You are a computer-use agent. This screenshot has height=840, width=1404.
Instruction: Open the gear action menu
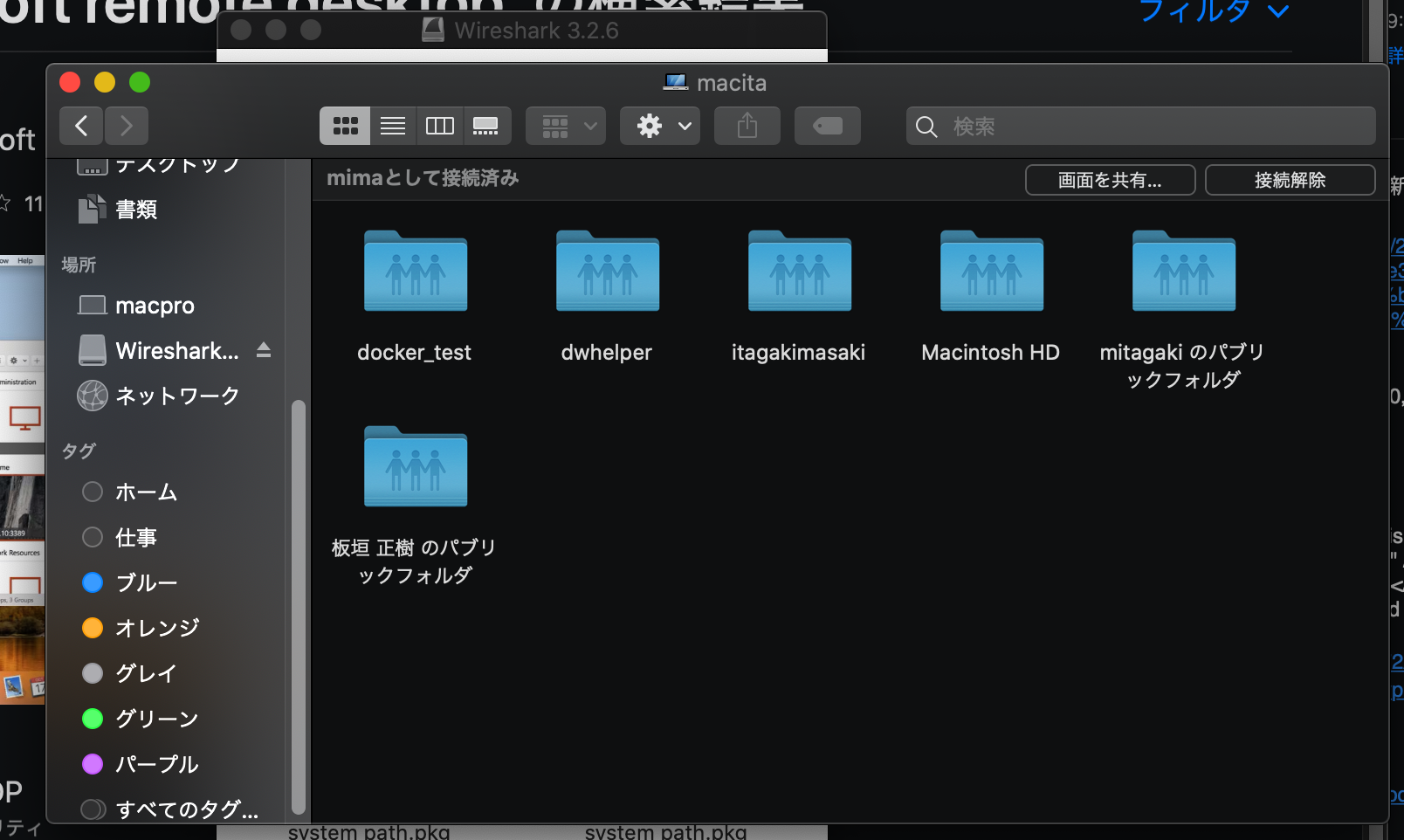660,126
